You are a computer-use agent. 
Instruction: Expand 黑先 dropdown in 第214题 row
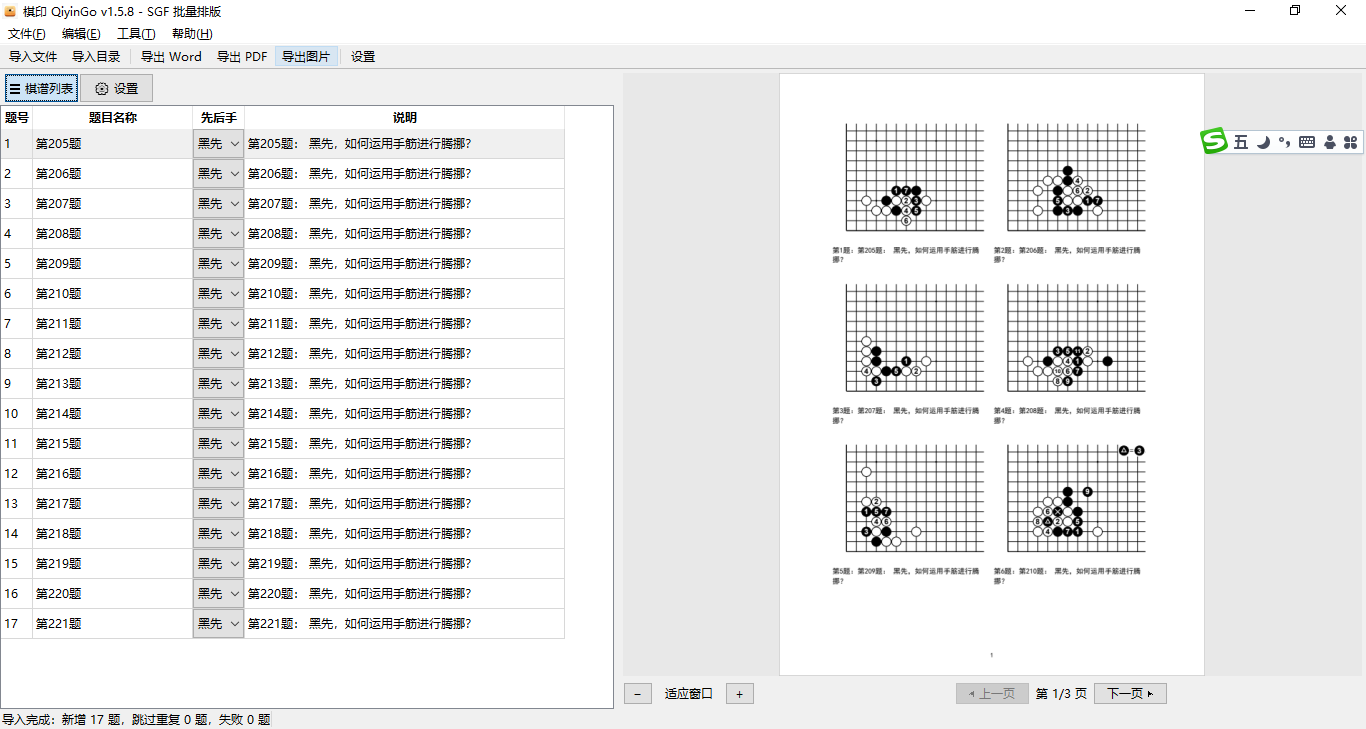tap(218, 414)
